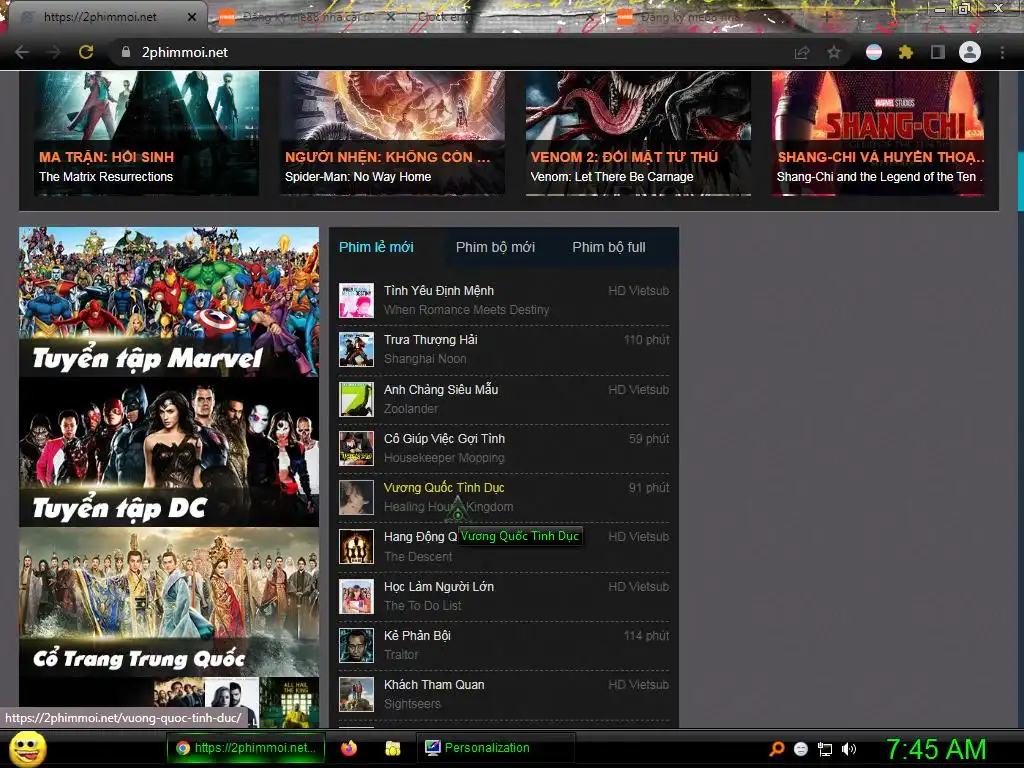Image resolution: width=1024 pixels, height=768 pixels.
Task: Open the Hang Động movie titled The Descent
Action: [x=421, y=537]
